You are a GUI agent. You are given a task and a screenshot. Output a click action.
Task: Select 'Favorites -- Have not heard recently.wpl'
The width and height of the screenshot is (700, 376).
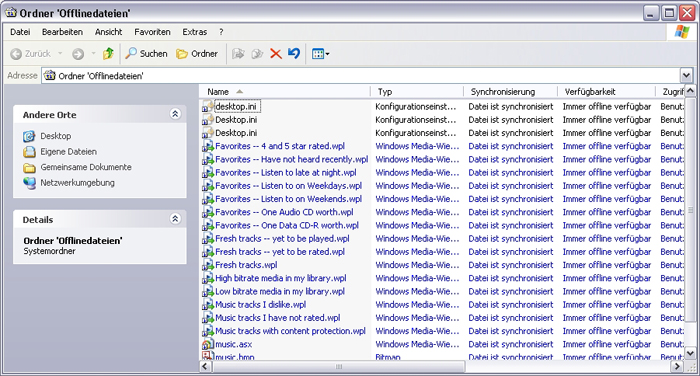292,159
